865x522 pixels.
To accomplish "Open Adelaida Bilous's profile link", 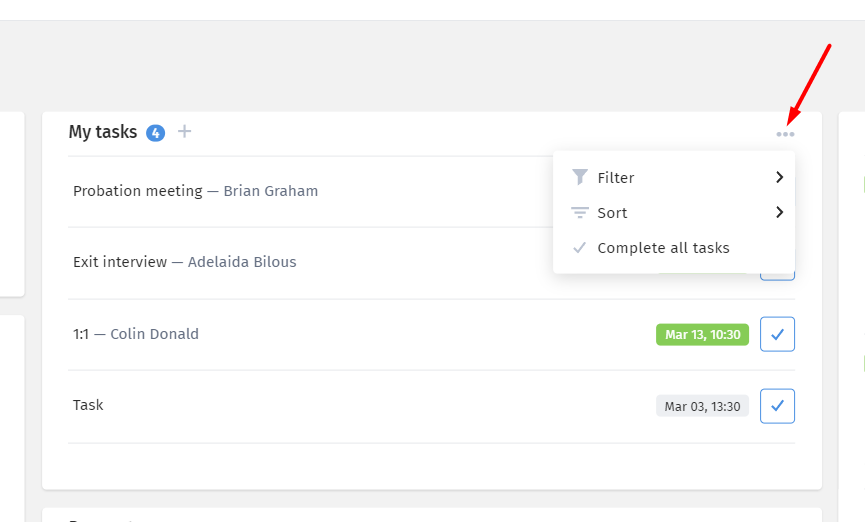I will (x=242, y=262).
